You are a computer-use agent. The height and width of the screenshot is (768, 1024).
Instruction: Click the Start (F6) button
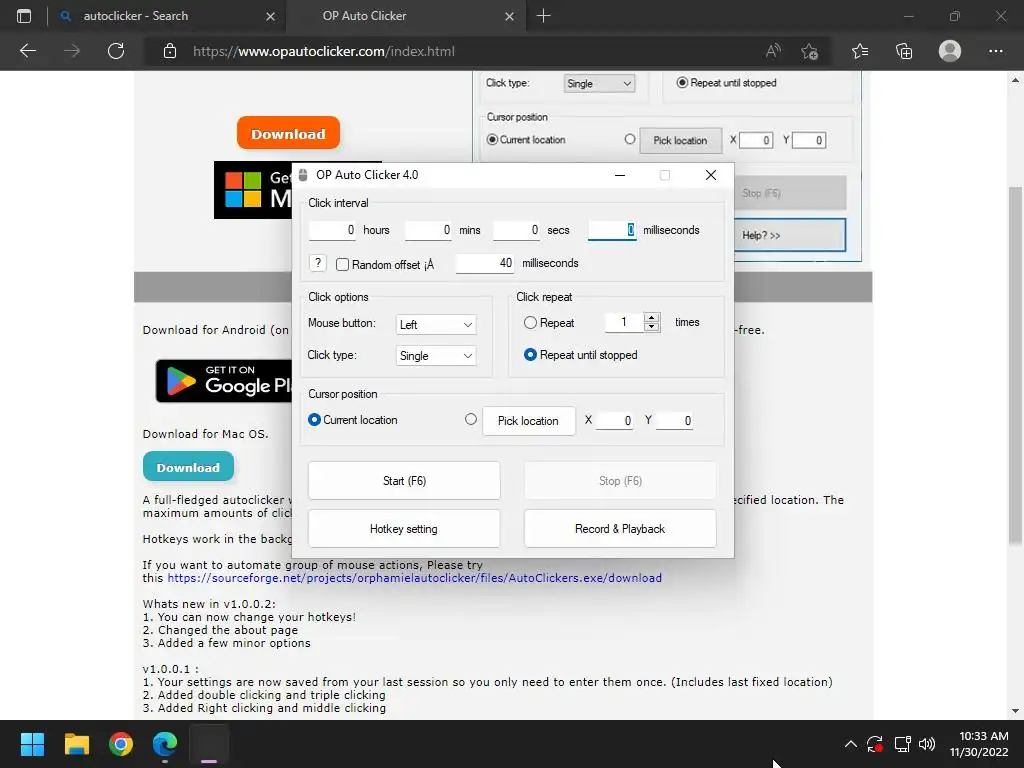click(404, 481)
